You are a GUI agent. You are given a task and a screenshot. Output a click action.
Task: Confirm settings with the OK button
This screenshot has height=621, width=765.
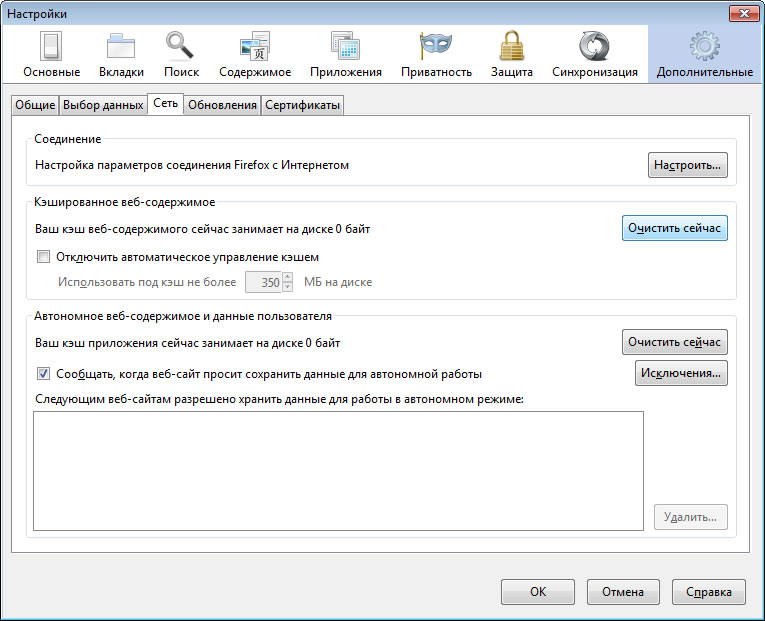pyautogui.click(x=538, y=592)
